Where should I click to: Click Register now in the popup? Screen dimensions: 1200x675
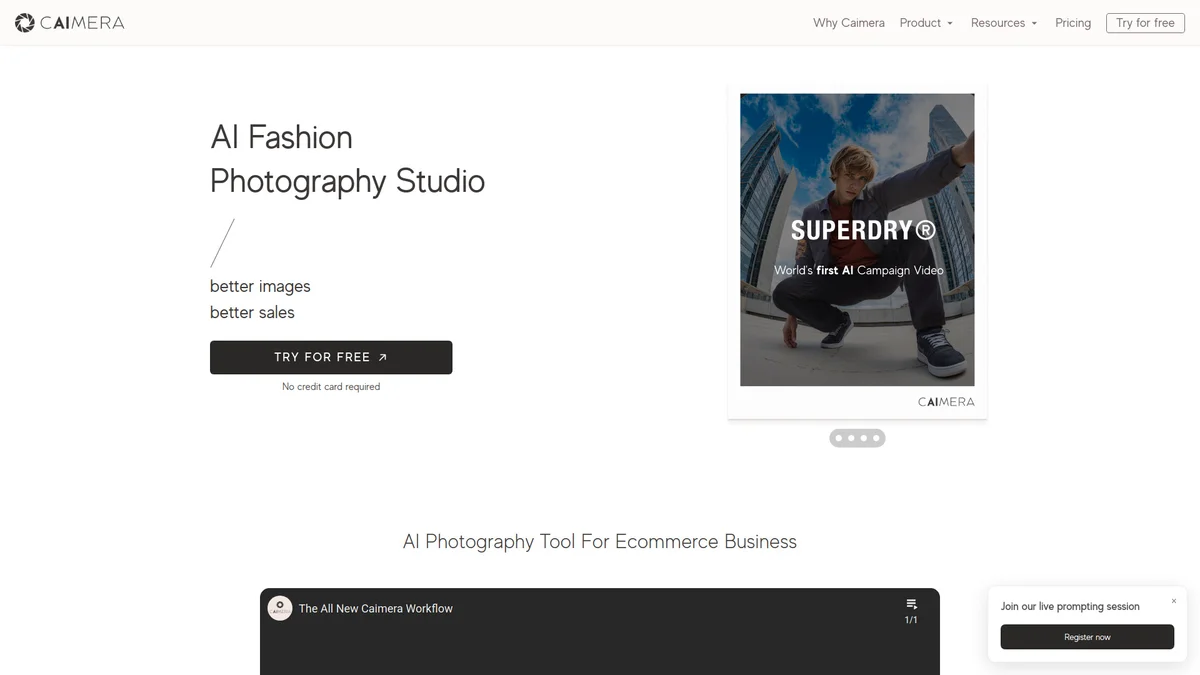coord(1087,637)
